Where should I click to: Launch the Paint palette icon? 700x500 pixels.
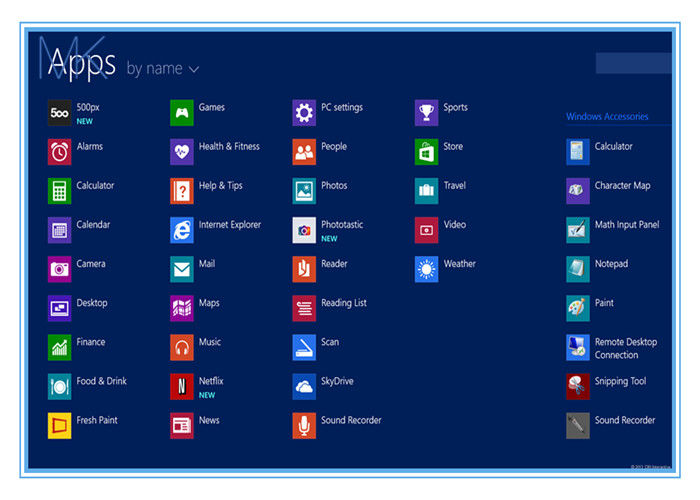click(578, 308)
